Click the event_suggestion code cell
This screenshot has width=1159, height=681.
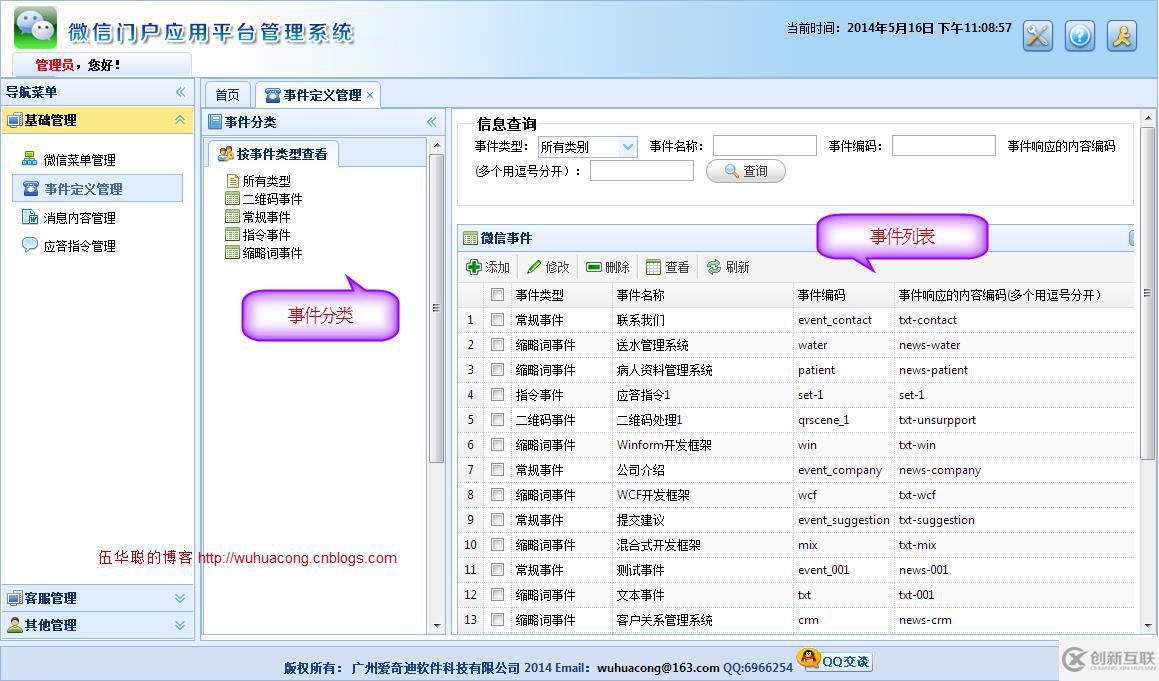click(843, 520)
